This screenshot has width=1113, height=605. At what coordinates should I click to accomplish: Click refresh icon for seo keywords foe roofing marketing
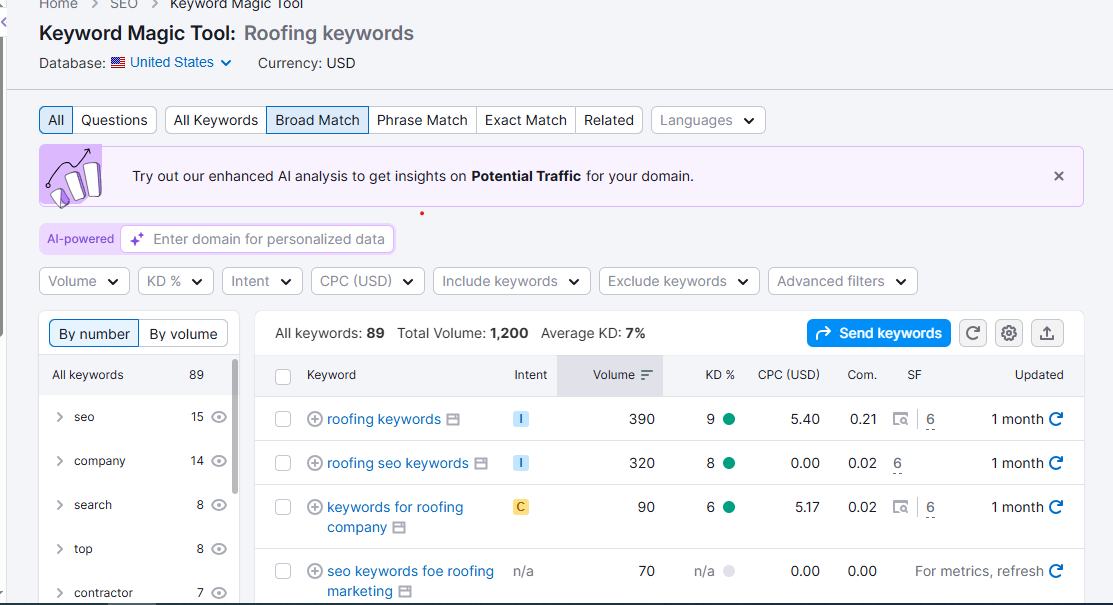[x=1057, y=571]
